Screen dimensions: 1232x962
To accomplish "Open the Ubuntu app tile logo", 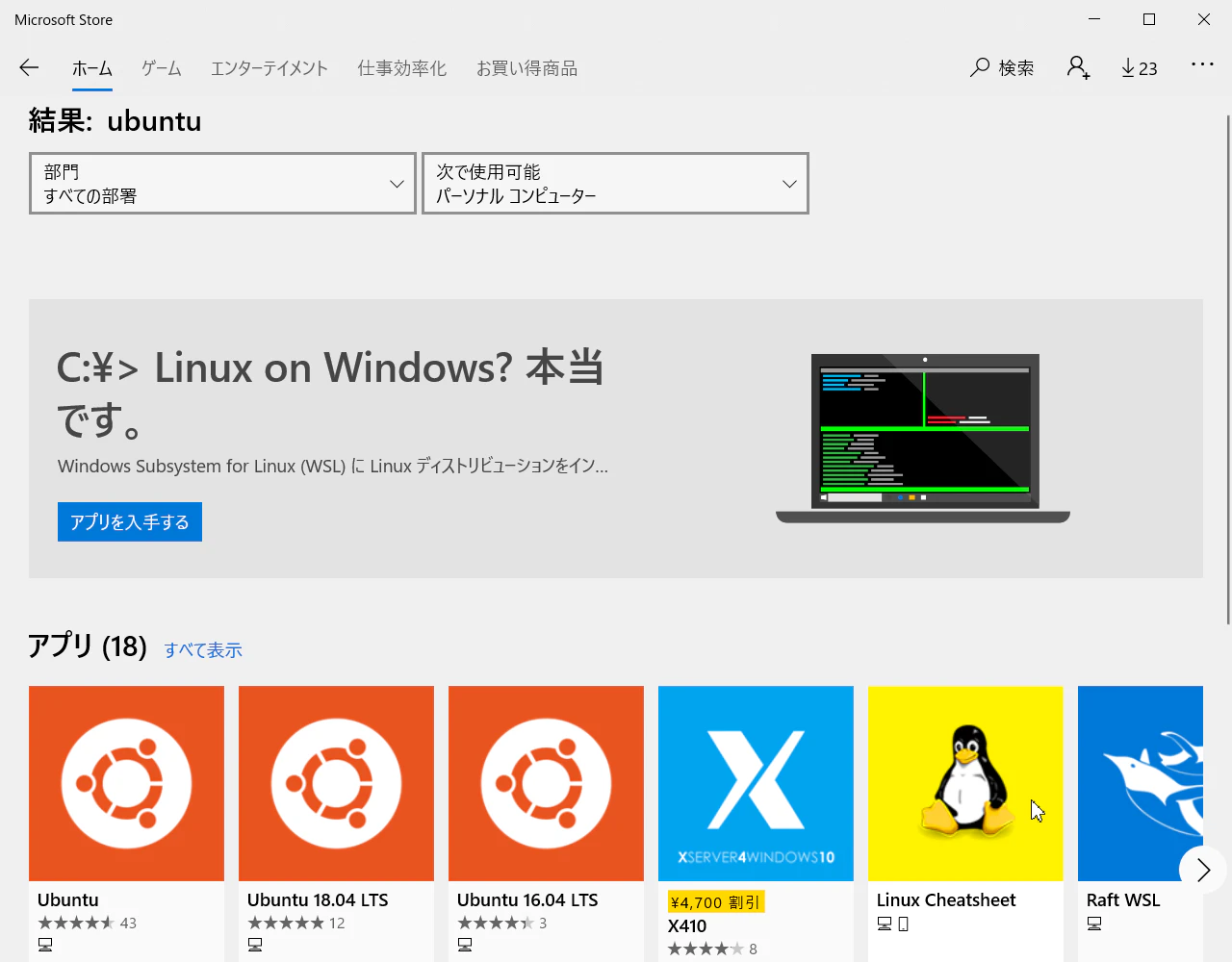I will [126, 783].
